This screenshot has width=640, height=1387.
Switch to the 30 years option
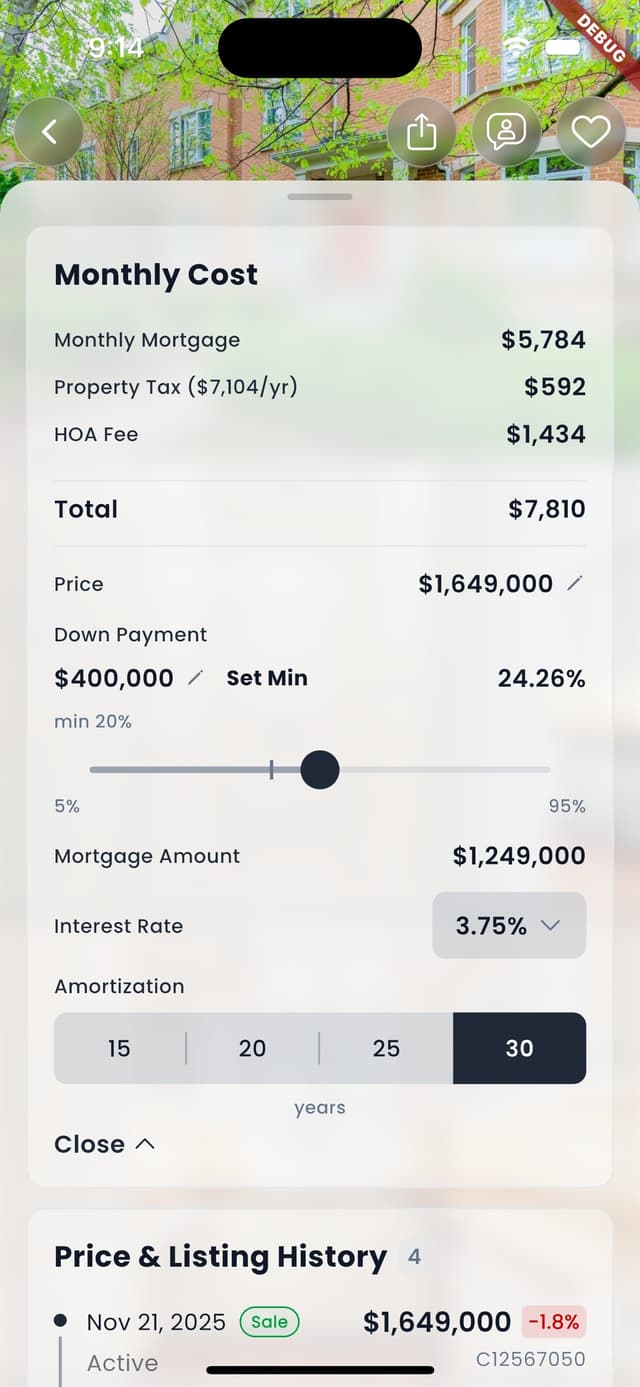[519, 1048]
